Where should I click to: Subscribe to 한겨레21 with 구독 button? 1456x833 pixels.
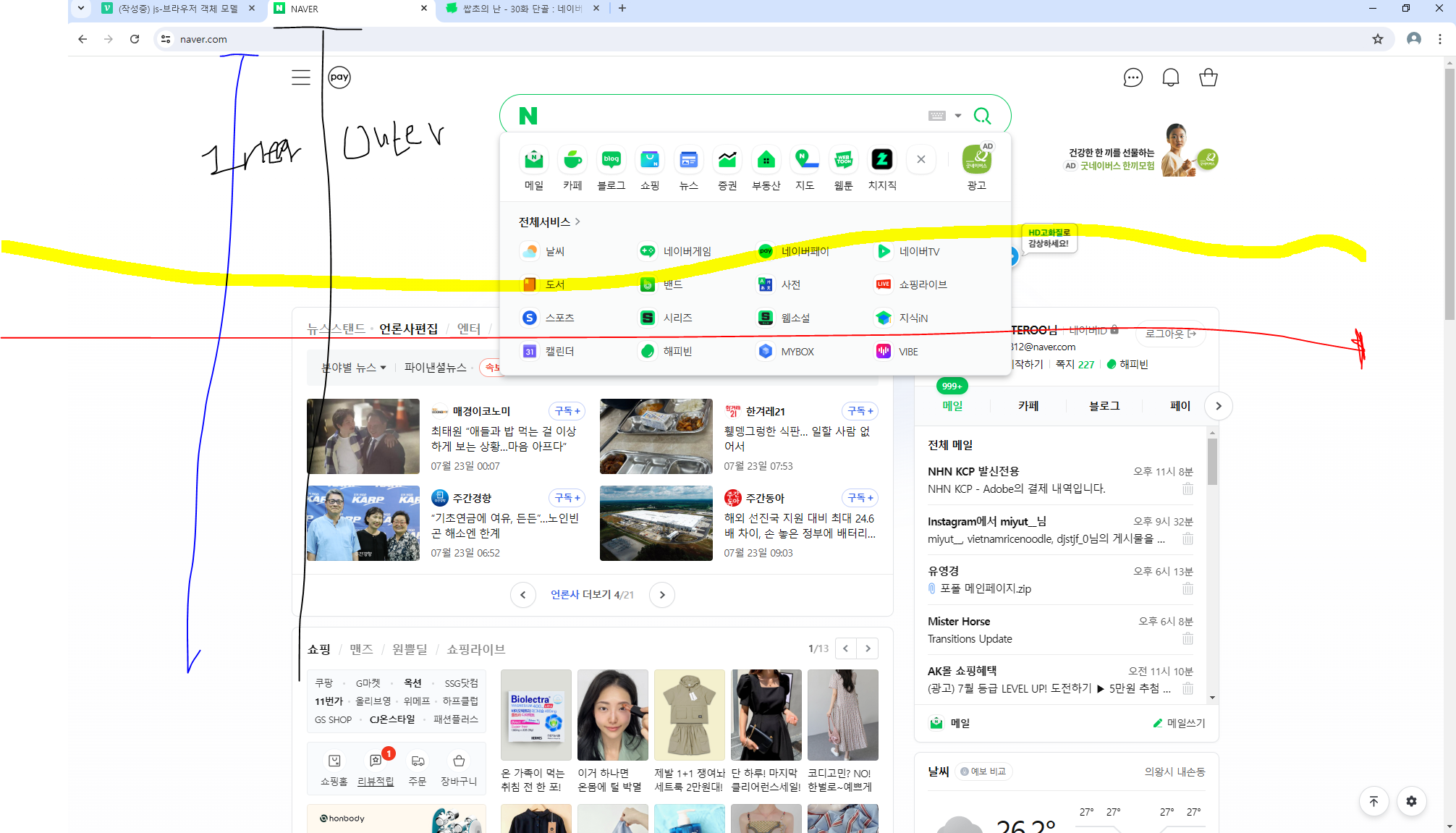pyautogui.click(x=860, y=411)
